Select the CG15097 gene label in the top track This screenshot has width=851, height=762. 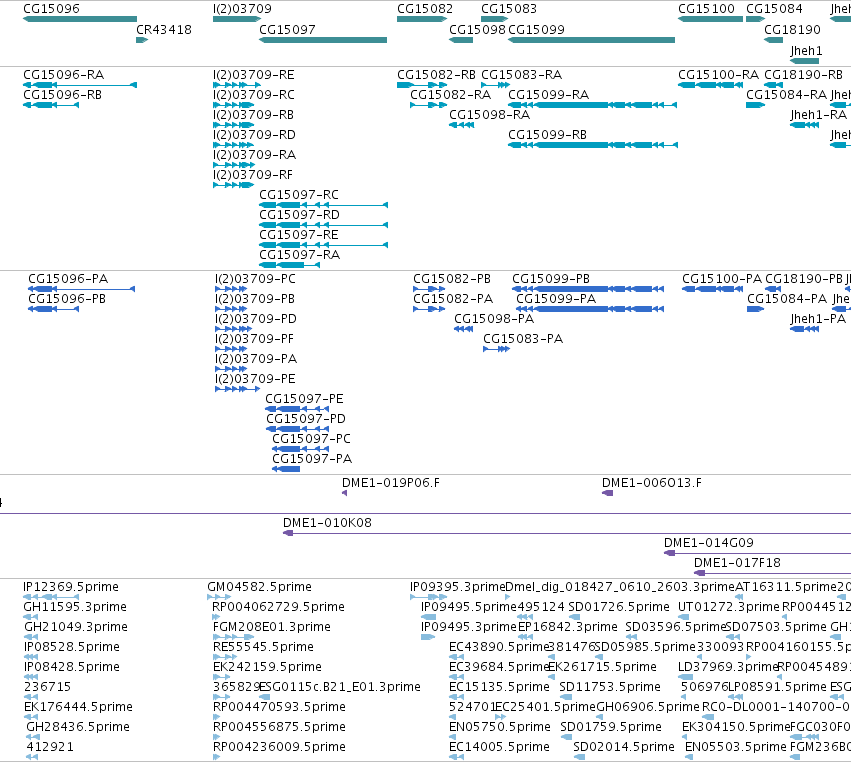pos(287,30)
